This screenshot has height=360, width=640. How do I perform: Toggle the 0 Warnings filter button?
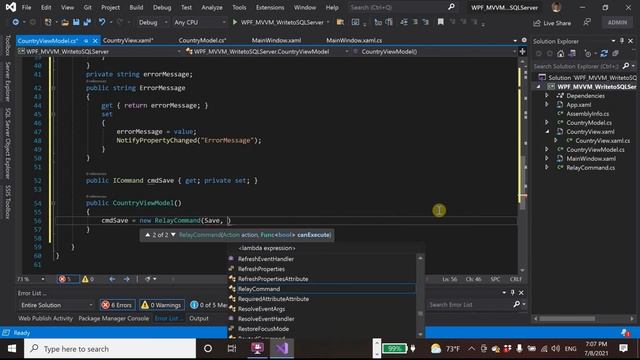click(x=162, y=305)
